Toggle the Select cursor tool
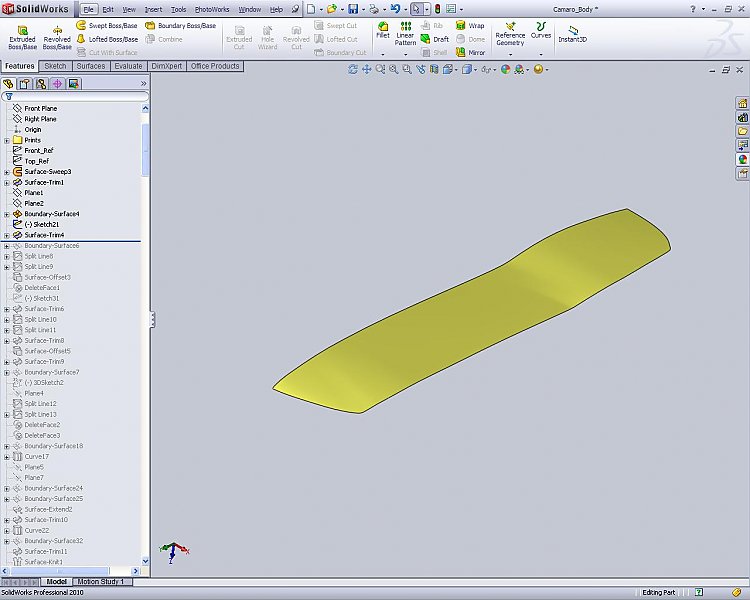The image size is (750, 600). (x=416, y=9)
